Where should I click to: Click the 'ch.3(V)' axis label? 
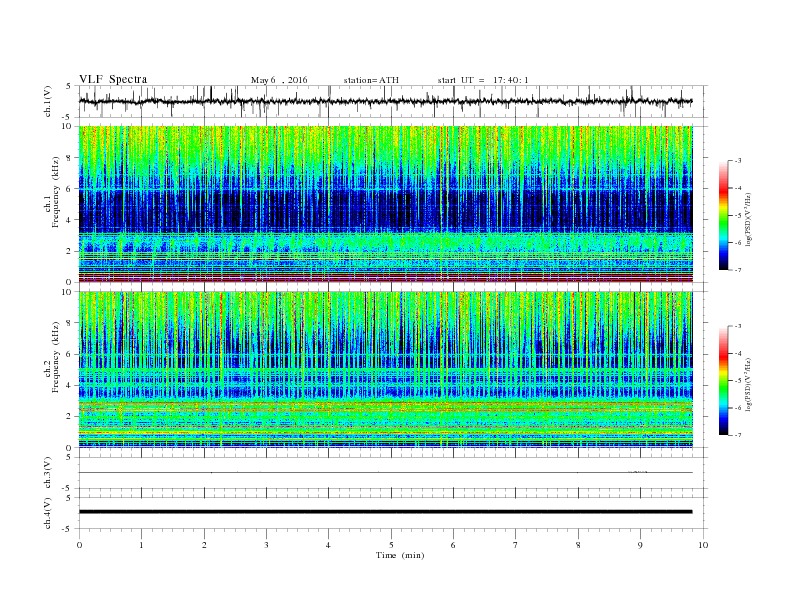[x=48, y=473]
